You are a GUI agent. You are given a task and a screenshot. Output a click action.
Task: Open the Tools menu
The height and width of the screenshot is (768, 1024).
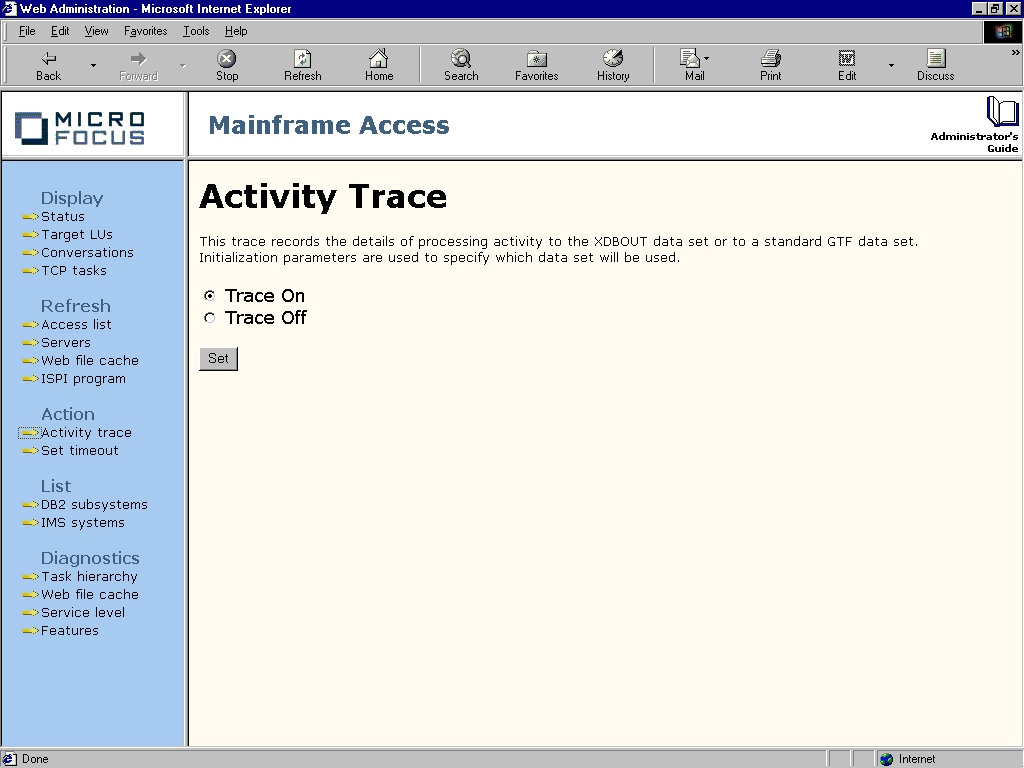click(x=195, y=31)
